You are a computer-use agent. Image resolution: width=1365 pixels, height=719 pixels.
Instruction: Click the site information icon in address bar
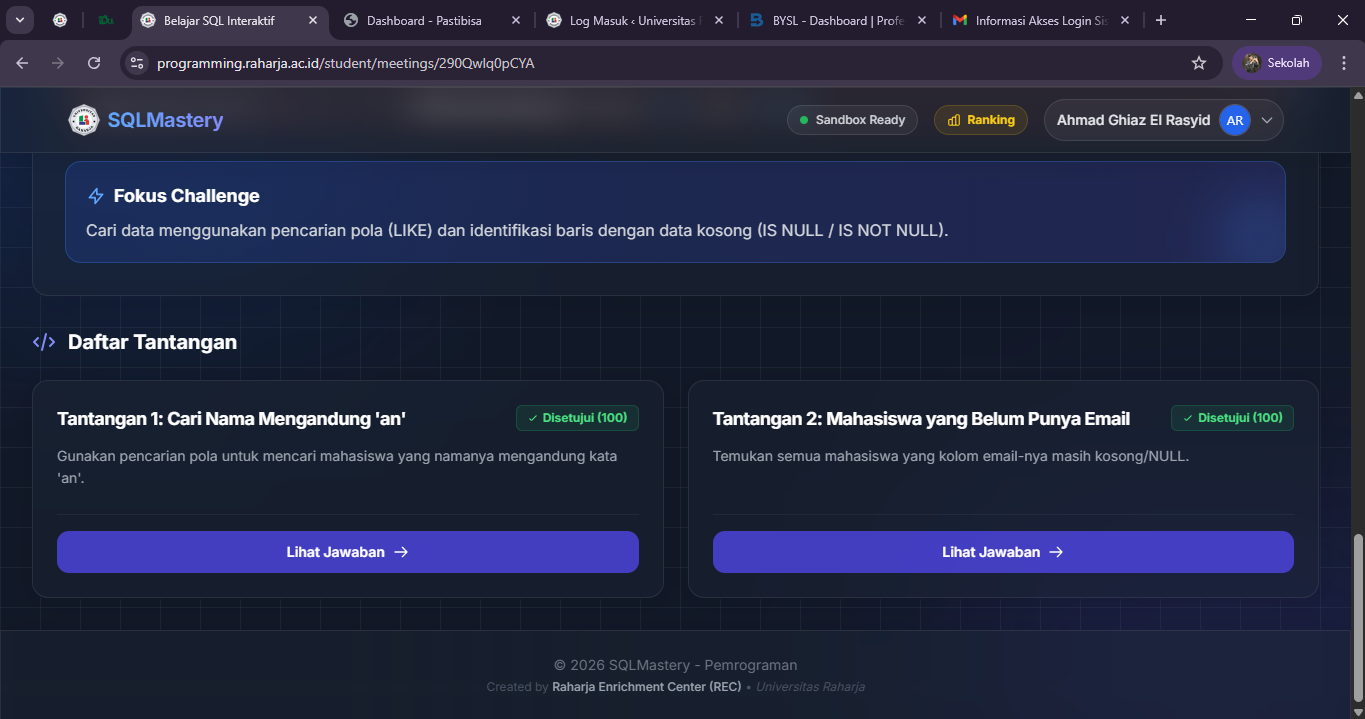click(x=138, y=63)
